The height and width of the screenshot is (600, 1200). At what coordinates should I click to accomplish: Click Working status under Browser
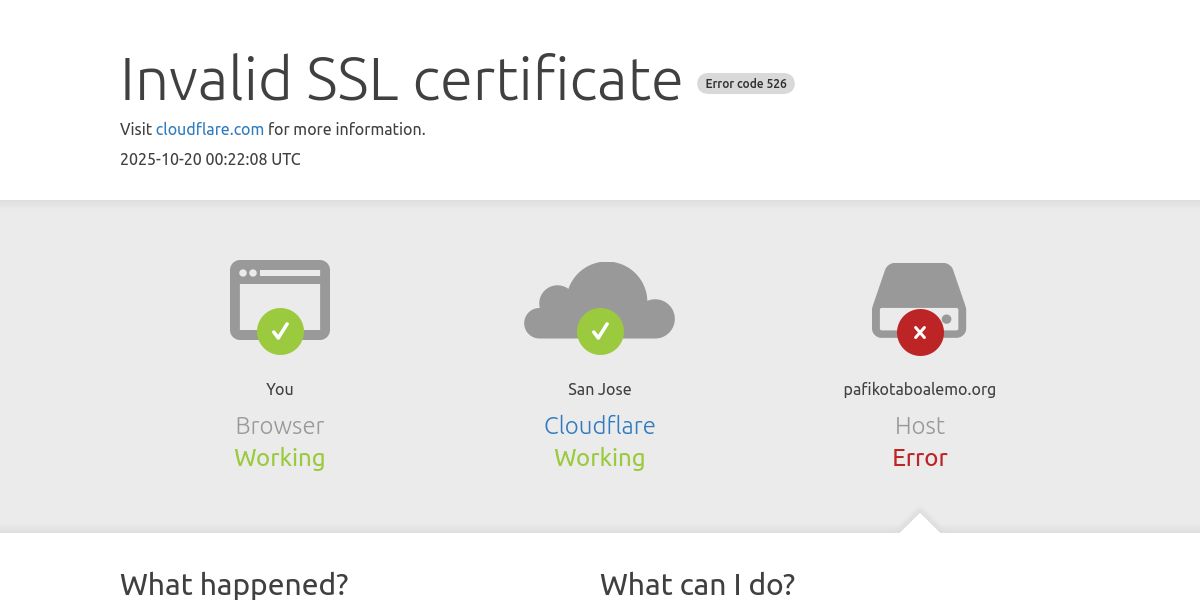(x=280, y=458)
